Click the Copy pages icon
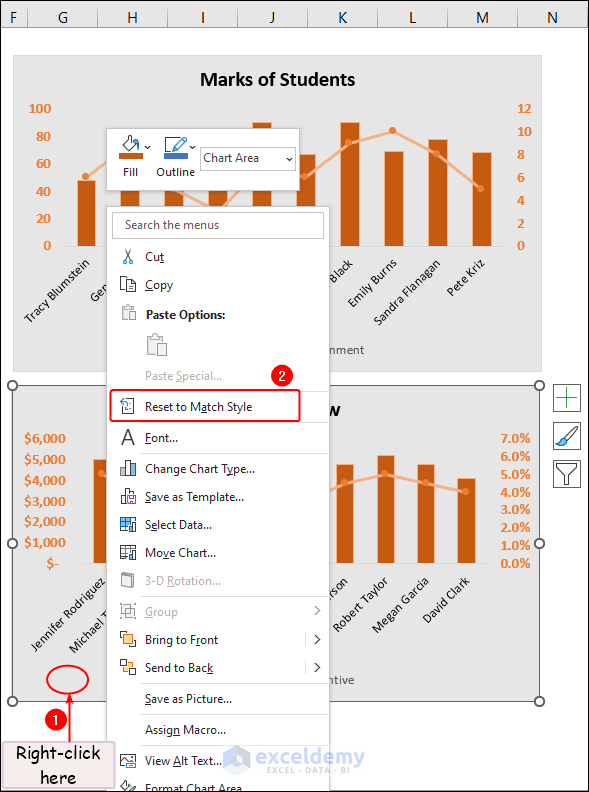 coord(128,284)
